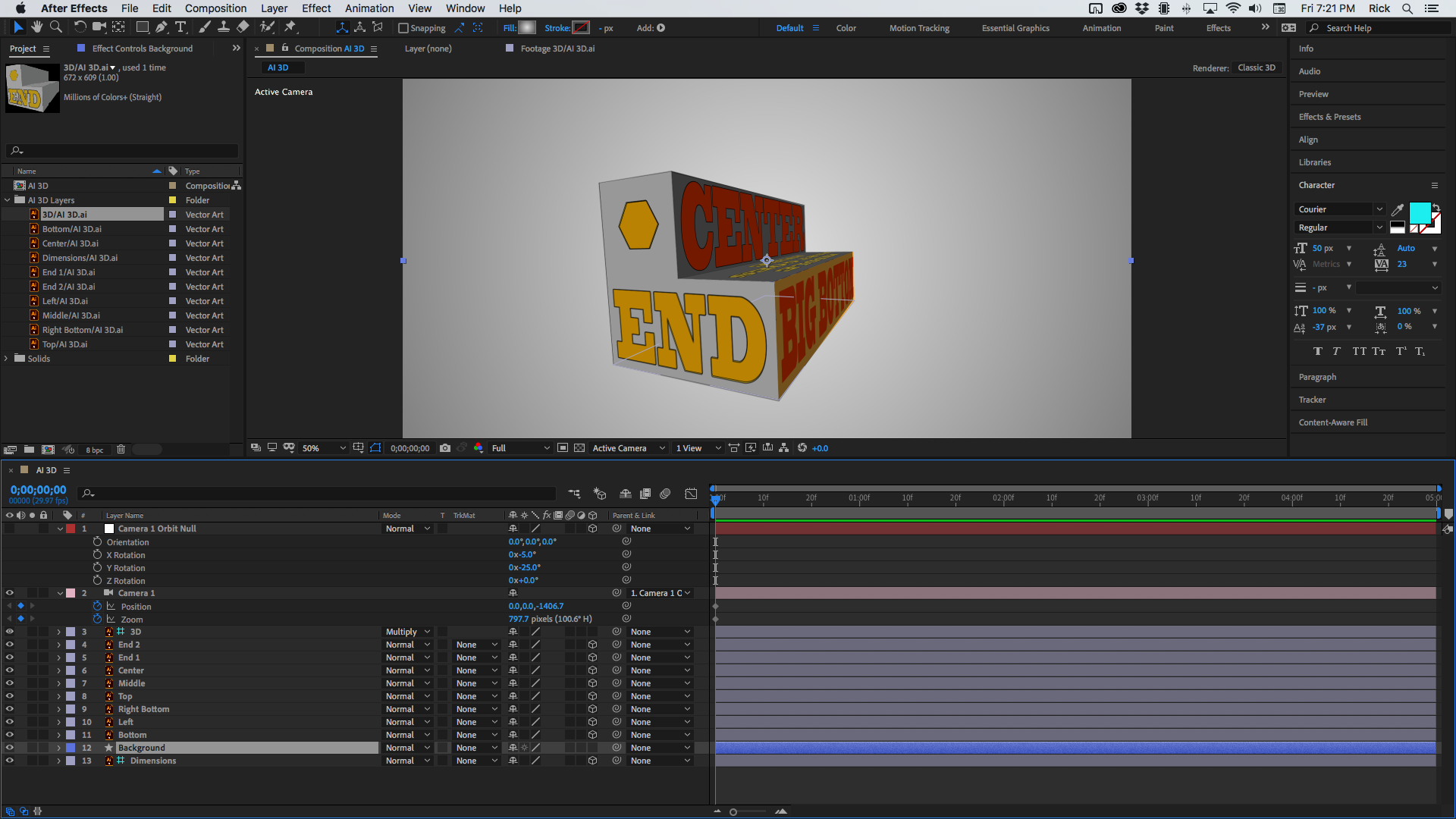Select the Zoom tool
The width and height of the screenshot is (1456, 819).
(x=56, y=27)
